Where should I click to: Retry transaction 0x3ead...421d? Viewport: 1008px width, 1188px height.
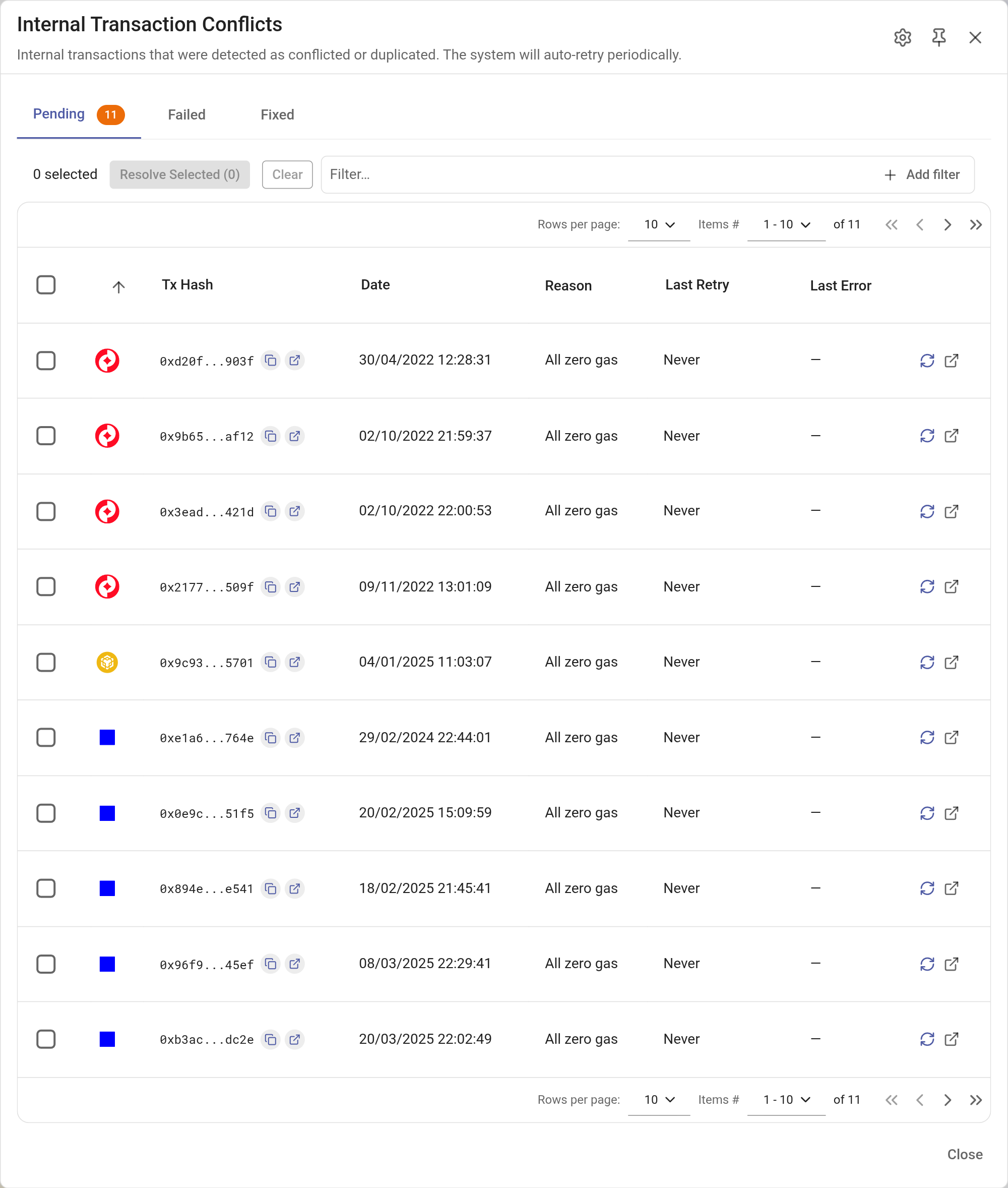927,511
